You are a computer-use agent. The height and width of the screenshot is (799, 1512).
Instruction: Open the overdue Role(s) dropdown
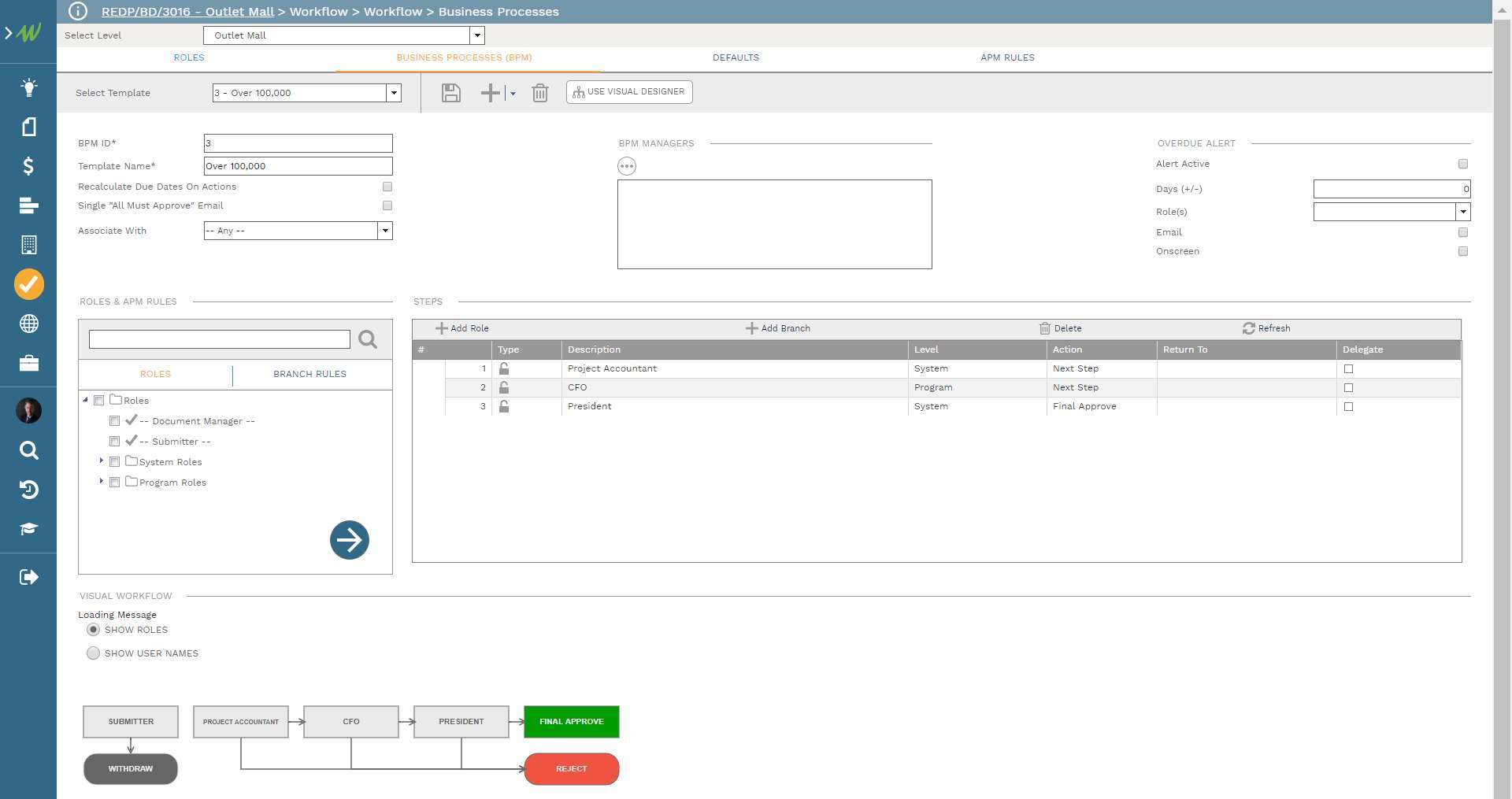coord(1463,212)
